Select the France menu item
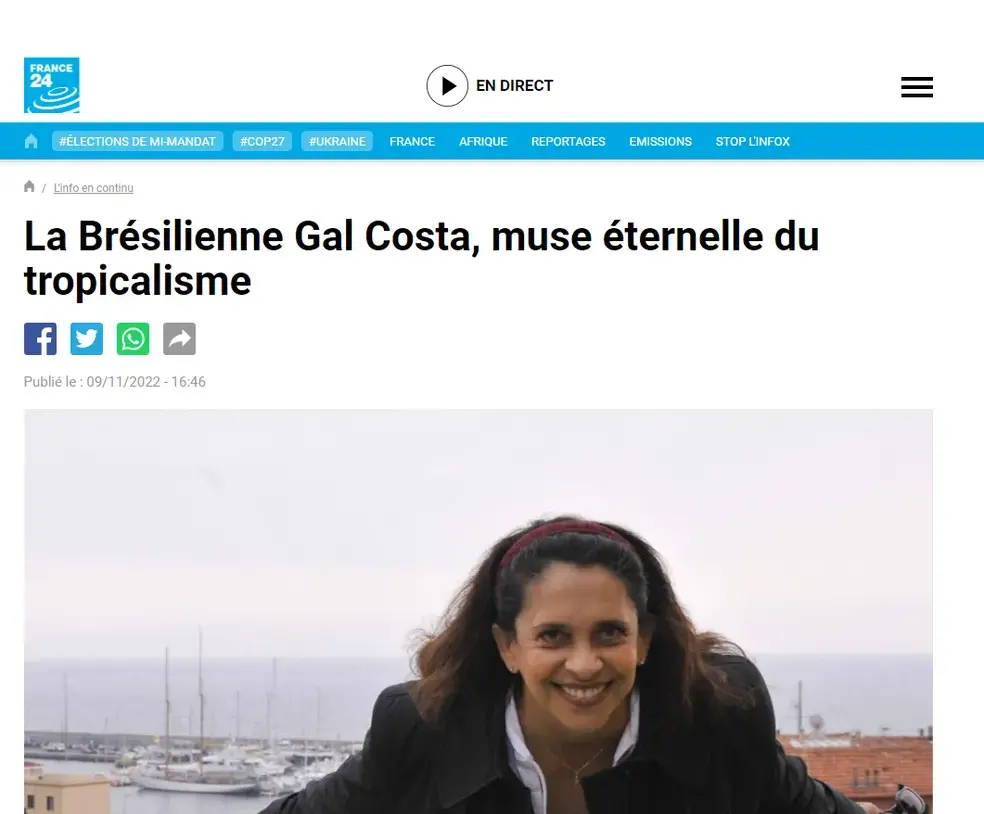984x814 pixels. pos(412,141)
